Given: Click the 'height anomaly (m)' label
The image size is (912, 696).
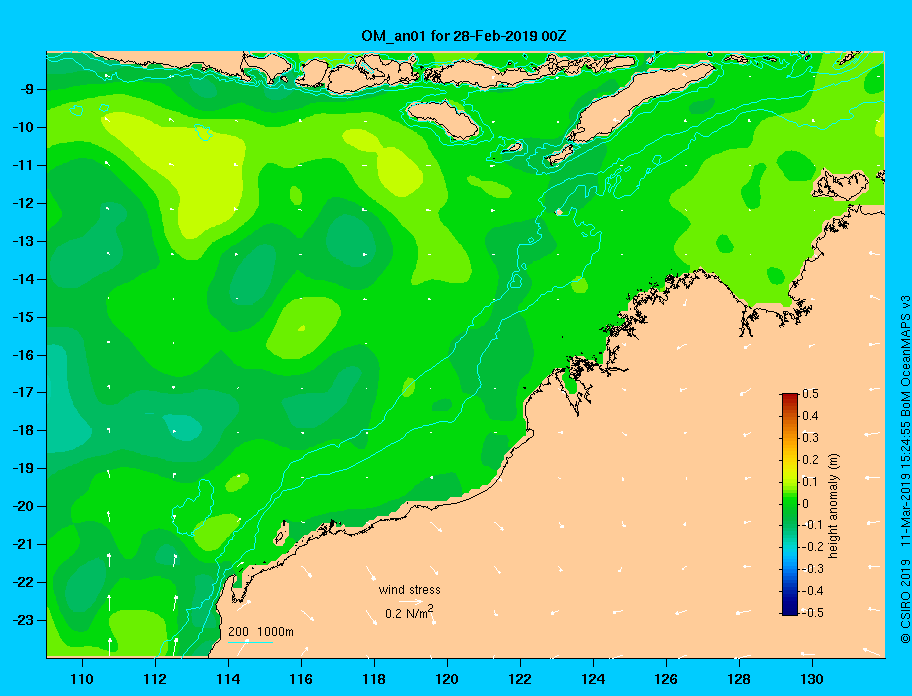Looking at the screenshot, I should [834, 506].
